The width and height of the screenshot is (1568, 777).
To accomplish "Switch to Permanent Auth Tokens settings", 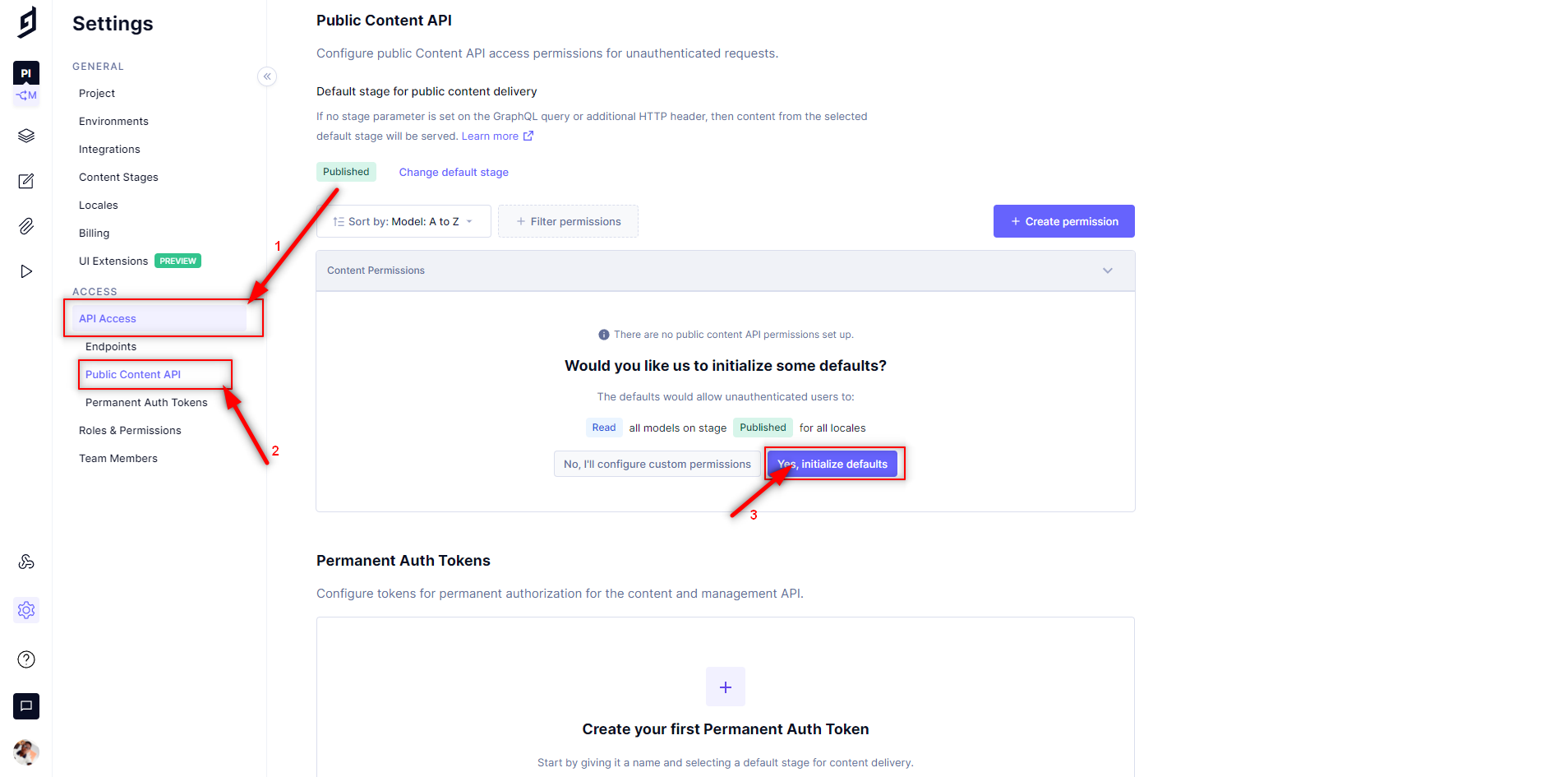I will point(145,402).
